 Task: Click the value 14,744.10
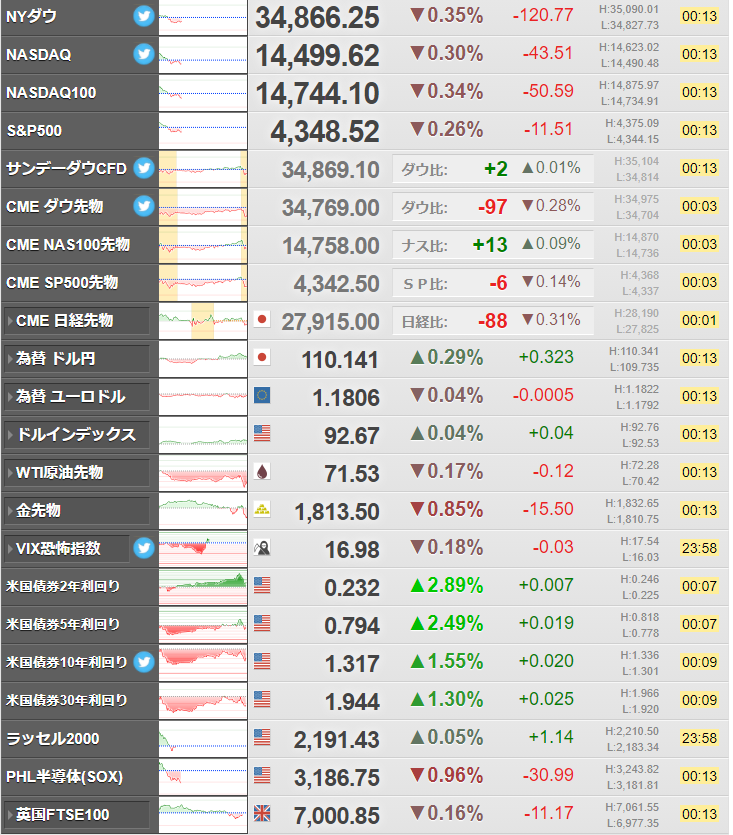pos(317,93)
